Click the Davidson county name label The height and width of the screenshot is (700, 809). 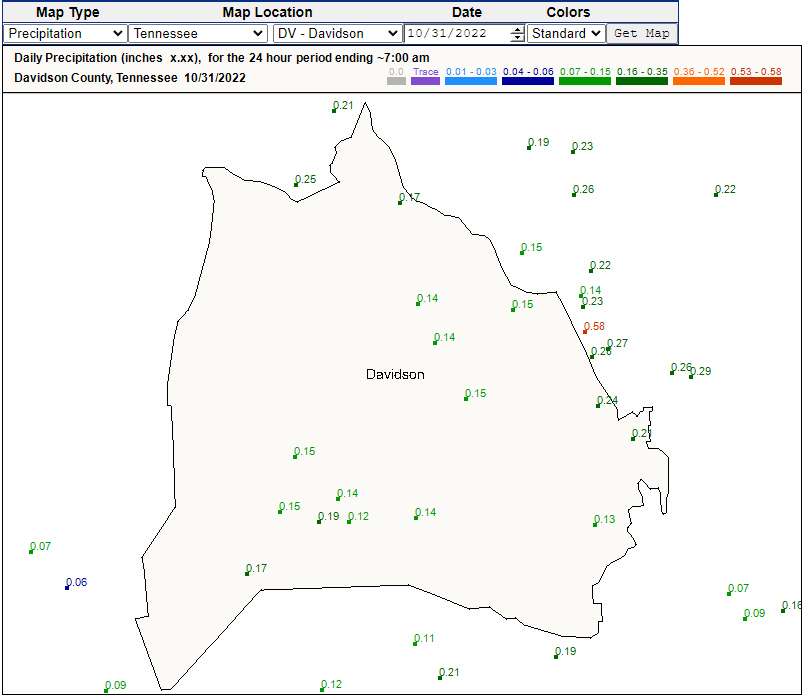[395, 375]
